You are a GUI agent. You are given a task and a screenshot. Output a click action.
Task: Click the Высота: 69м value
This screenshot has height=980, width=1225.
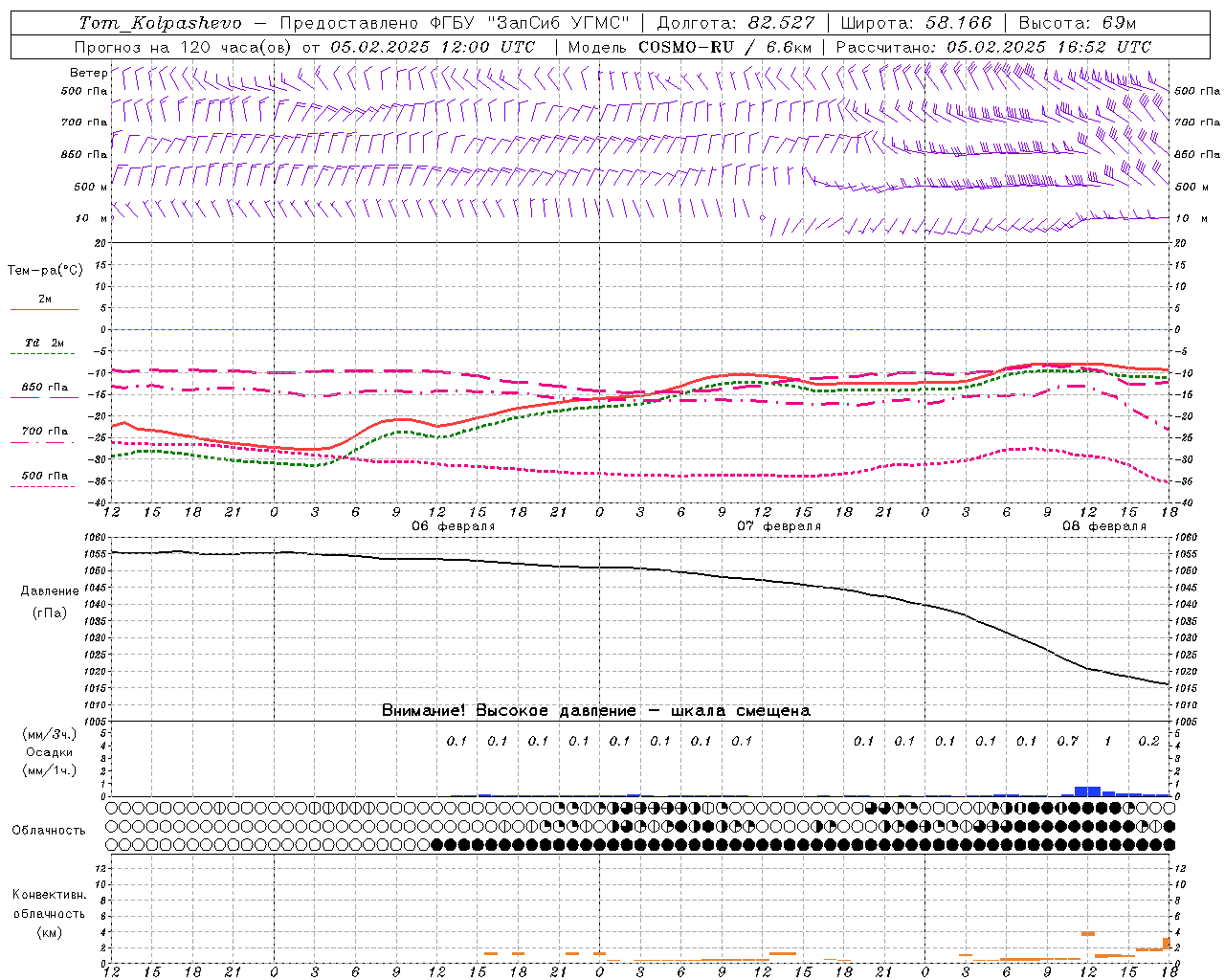1077,23
